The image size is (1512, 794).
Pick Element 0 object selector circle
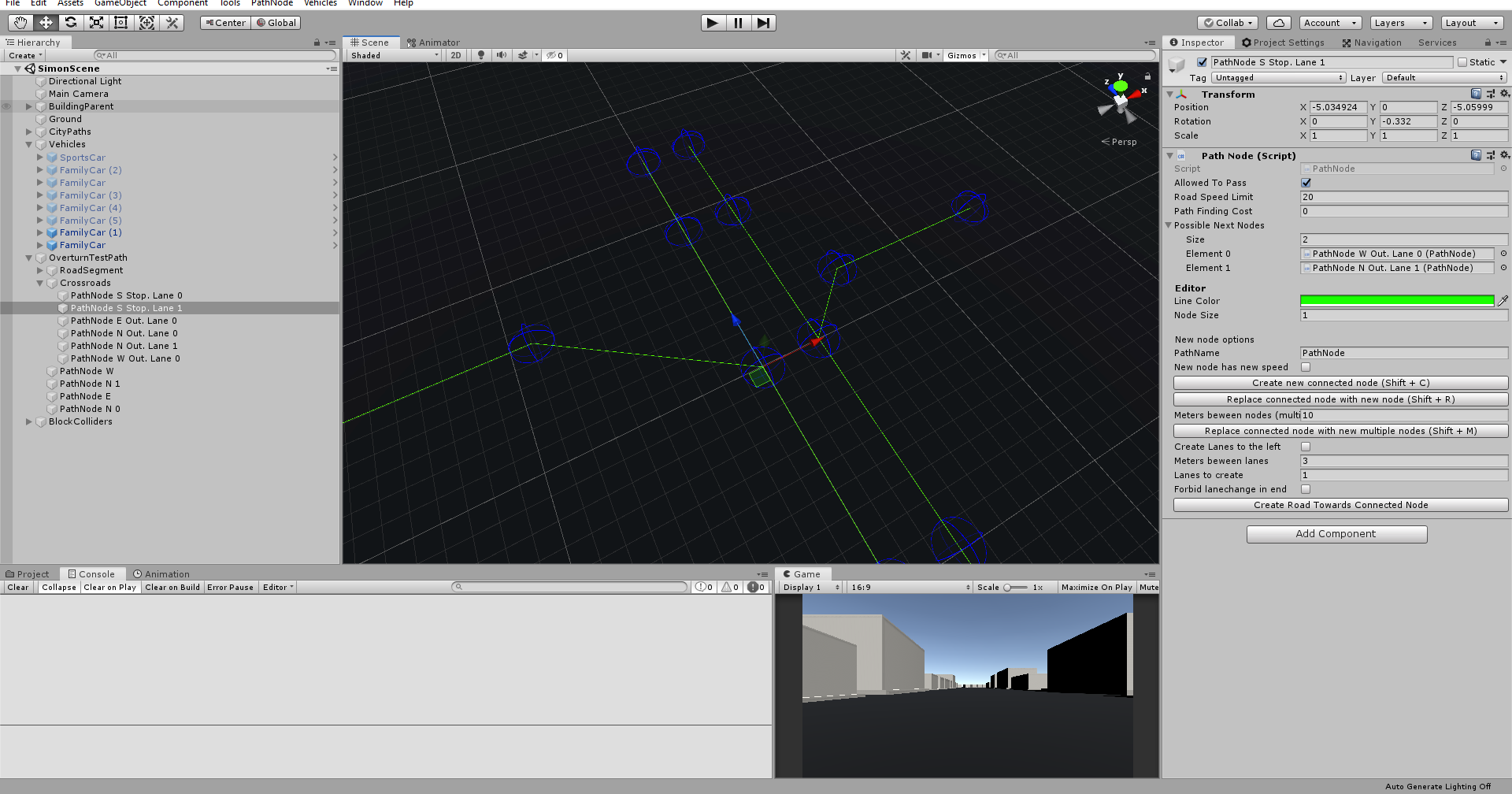(1503, 254)
